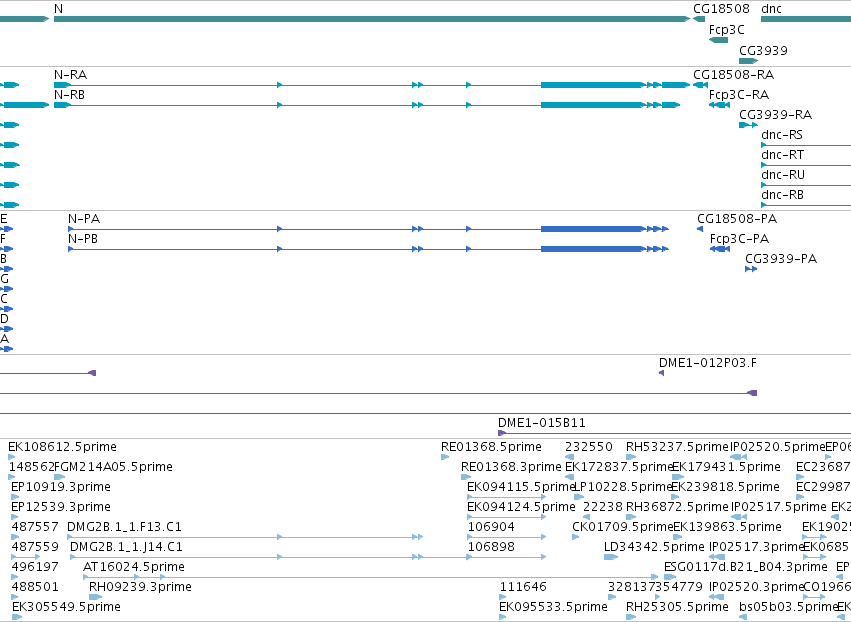
Task: Click the dnc-RB transcript label
Action: point(783,195)
